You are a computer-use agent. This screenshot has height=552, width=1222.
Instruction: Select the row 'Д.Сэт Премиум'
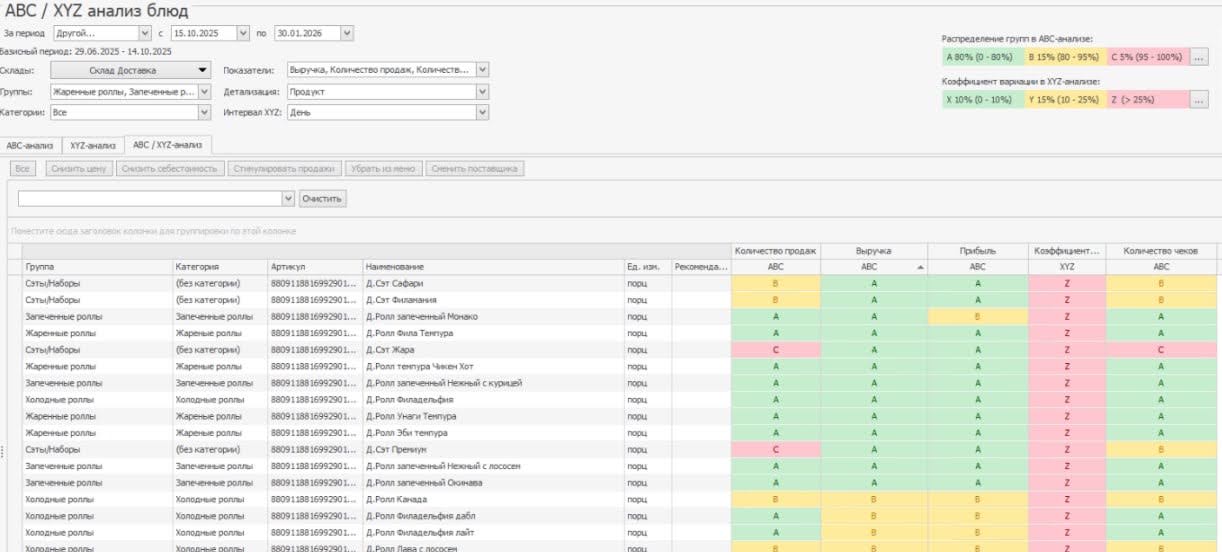click(x=618, y=450)
